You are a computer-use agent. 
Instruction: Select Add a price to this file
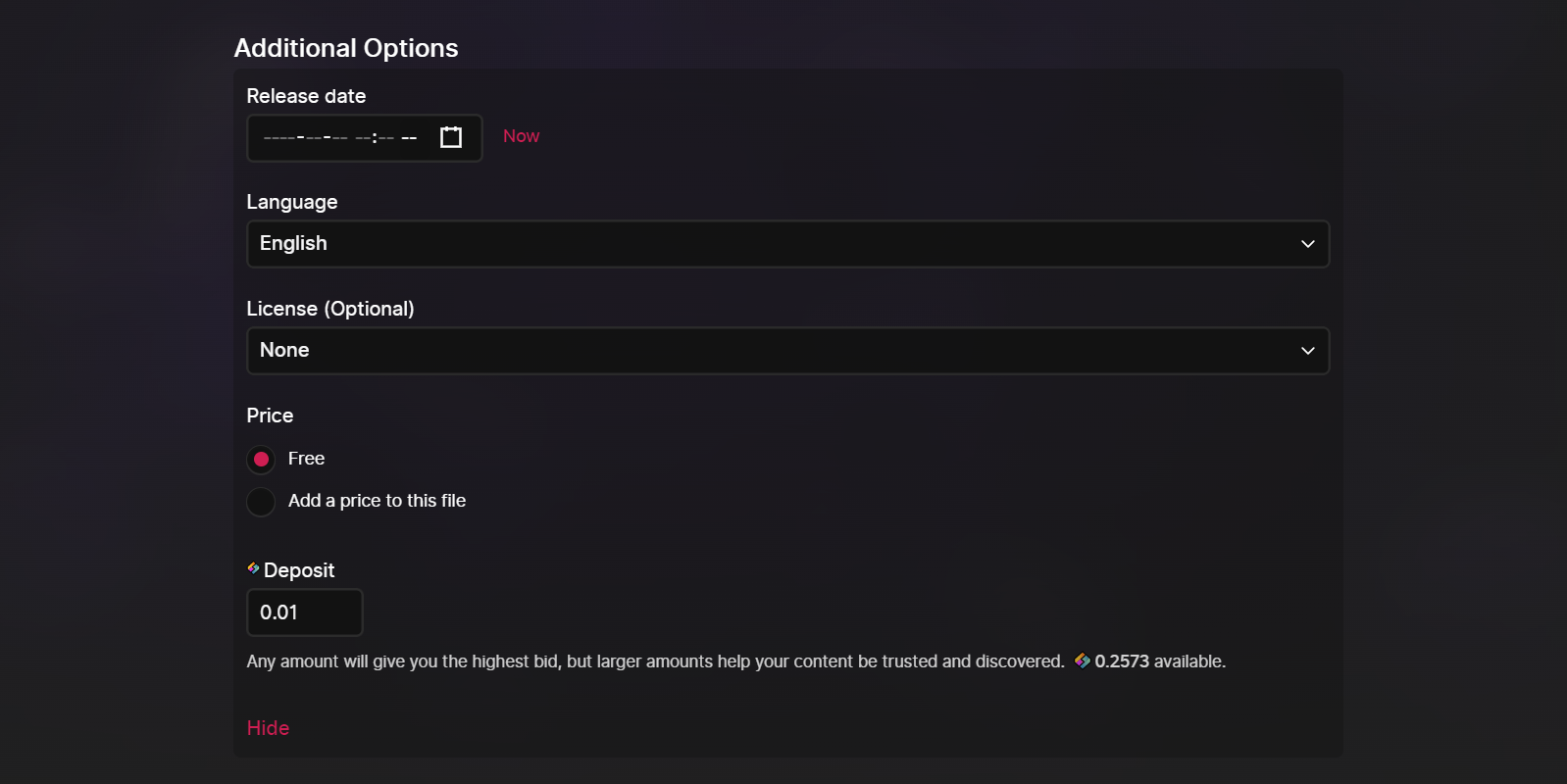pos(261,502)
